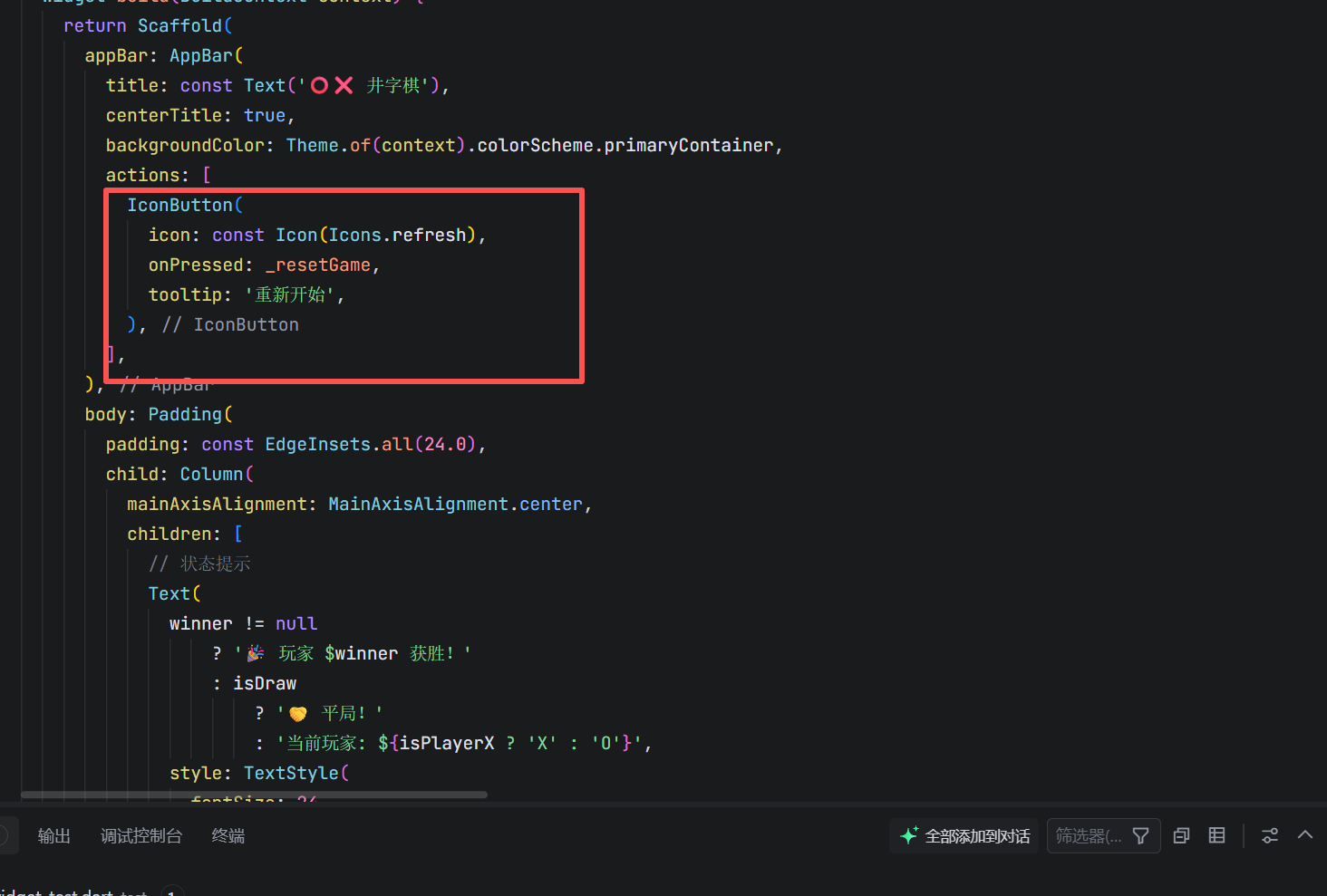Click 'Padding(' on the body line
1327x896 pixels.
(x=190, y=415)
